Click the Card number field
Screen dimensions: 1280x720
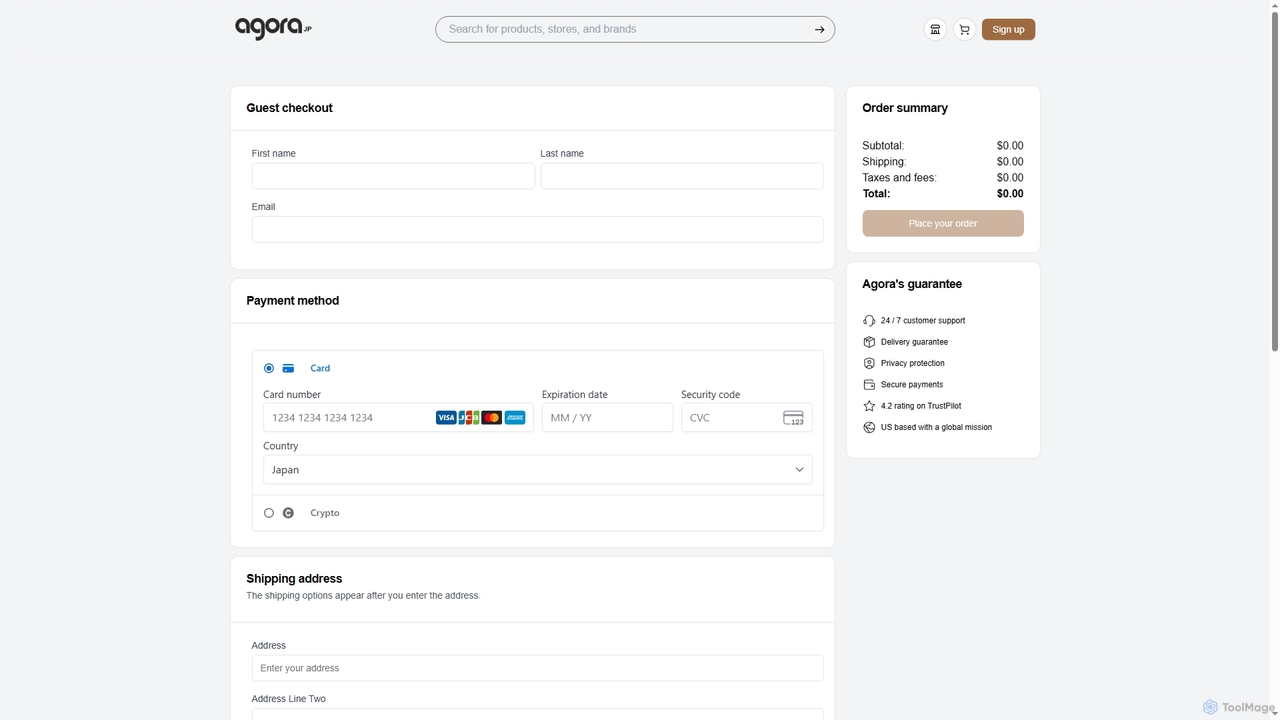(x=398, y=418)
